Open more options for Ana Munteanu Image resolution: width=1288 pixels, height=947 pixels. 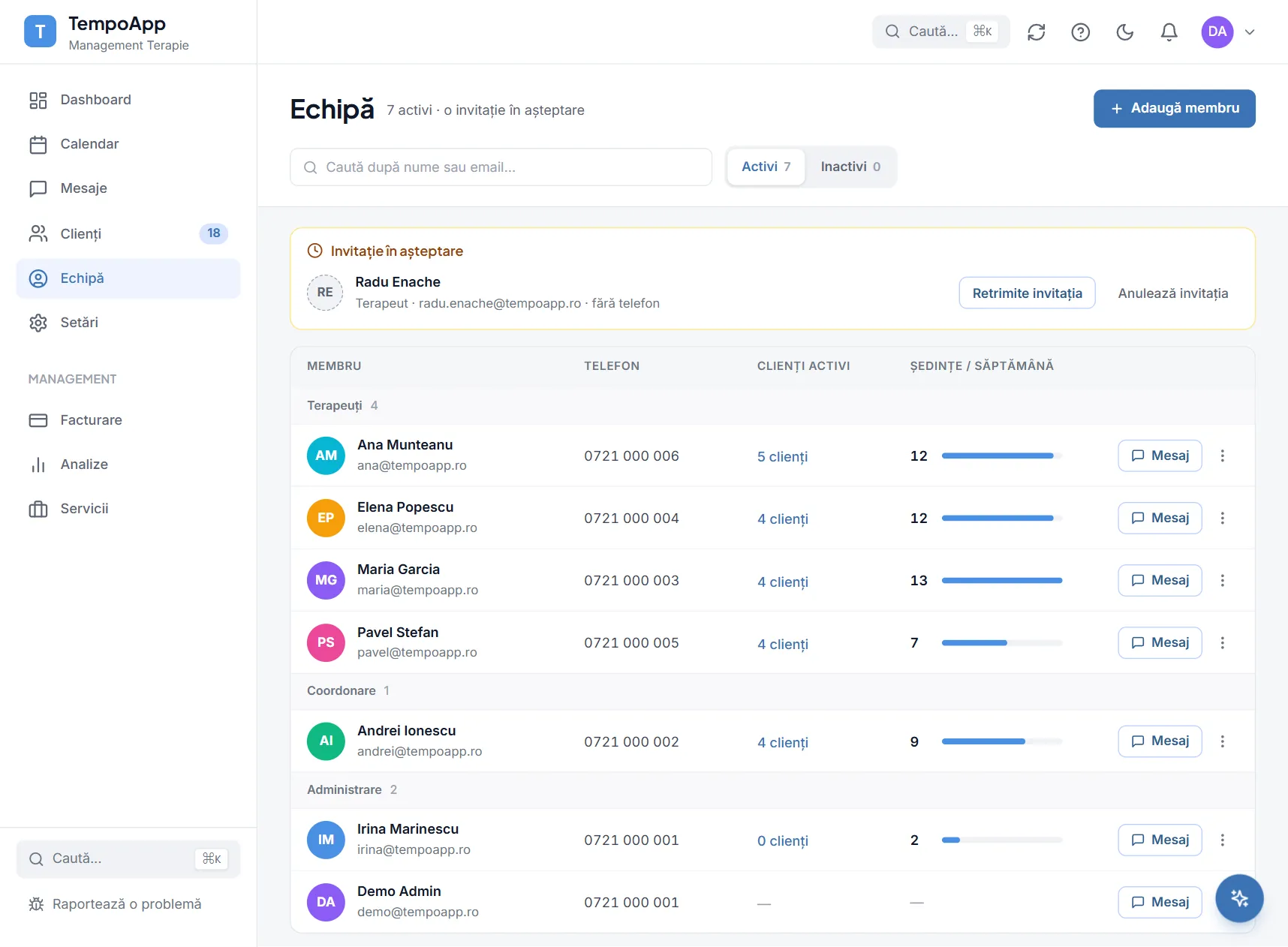[x=1223, y=455]
